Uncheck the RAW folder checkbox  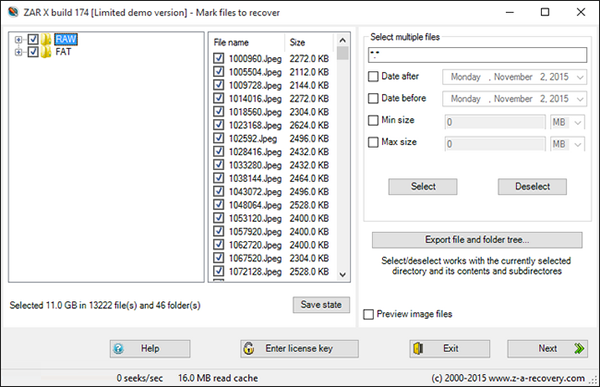click(33, 39)
